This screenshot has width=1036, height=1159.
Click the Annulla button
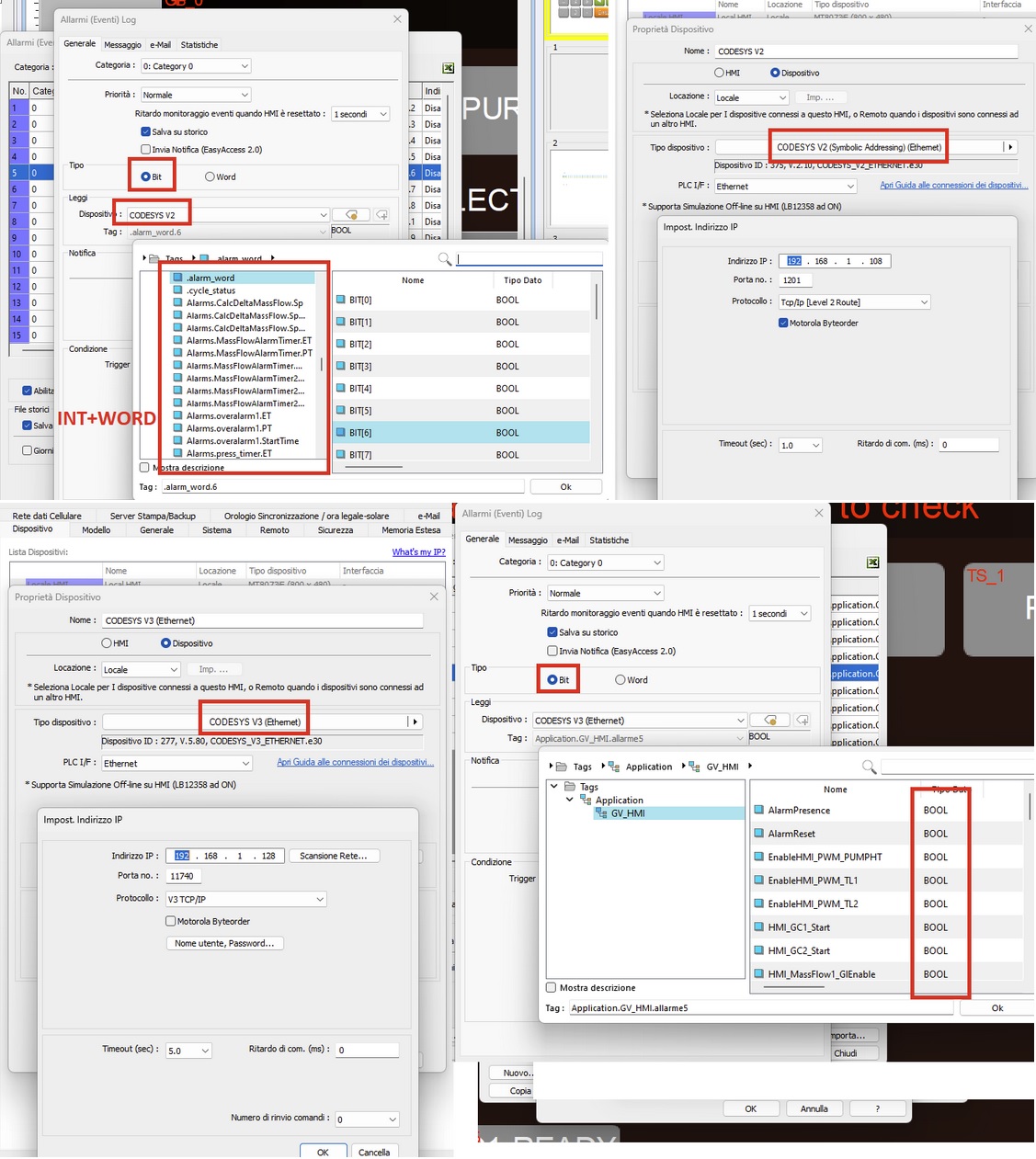(814, 1108)
